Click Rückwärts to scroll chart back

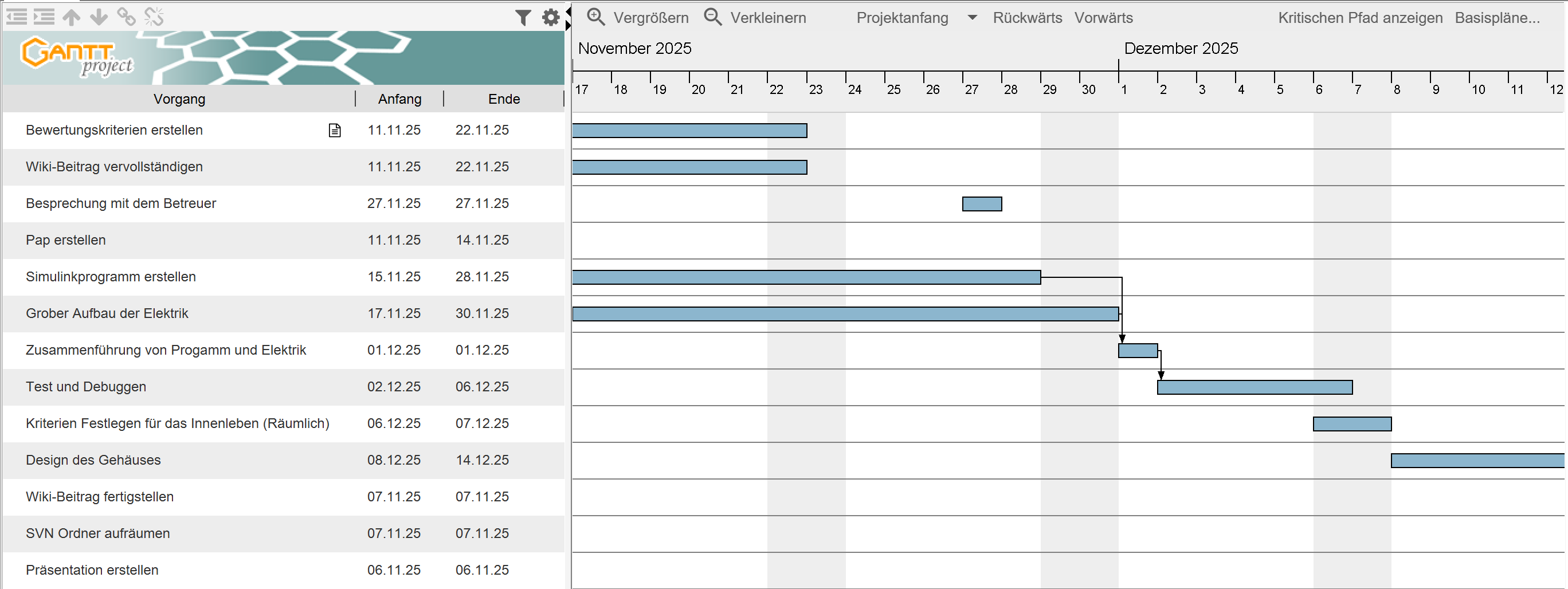coord(1027,18)
